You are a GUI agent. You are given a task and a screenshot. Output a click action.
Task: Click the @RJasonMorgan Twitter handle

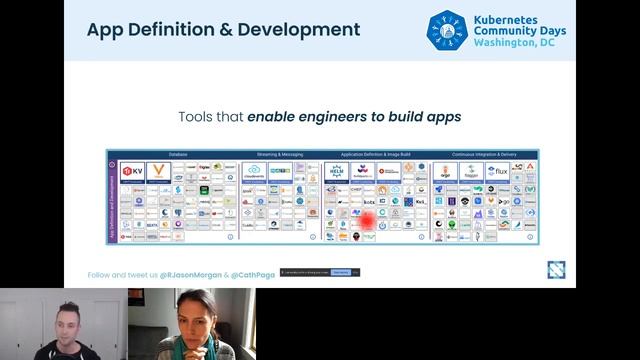coord(191,275)
